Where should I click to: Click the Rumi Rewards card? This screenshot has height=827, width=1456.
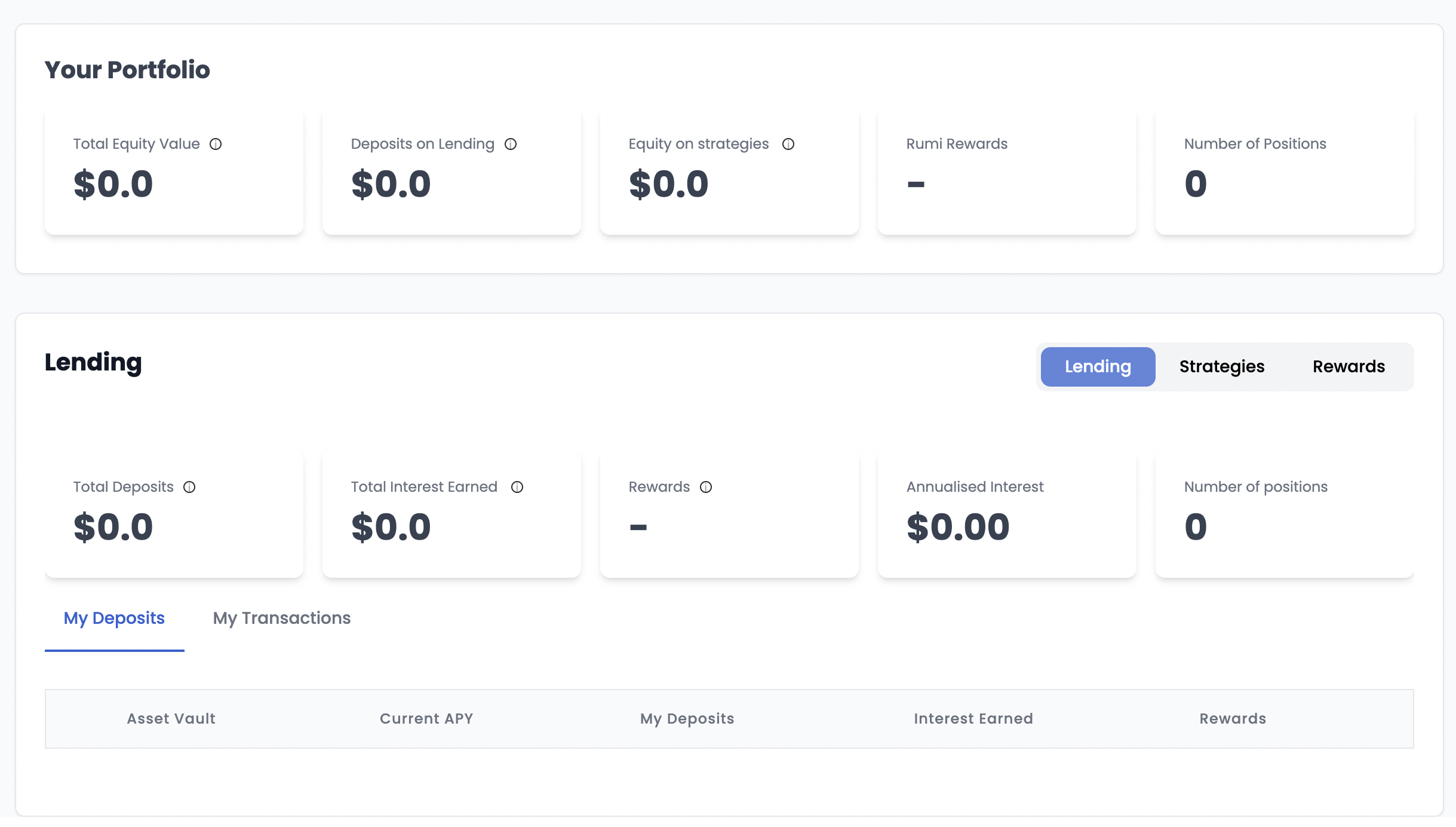1007,171
